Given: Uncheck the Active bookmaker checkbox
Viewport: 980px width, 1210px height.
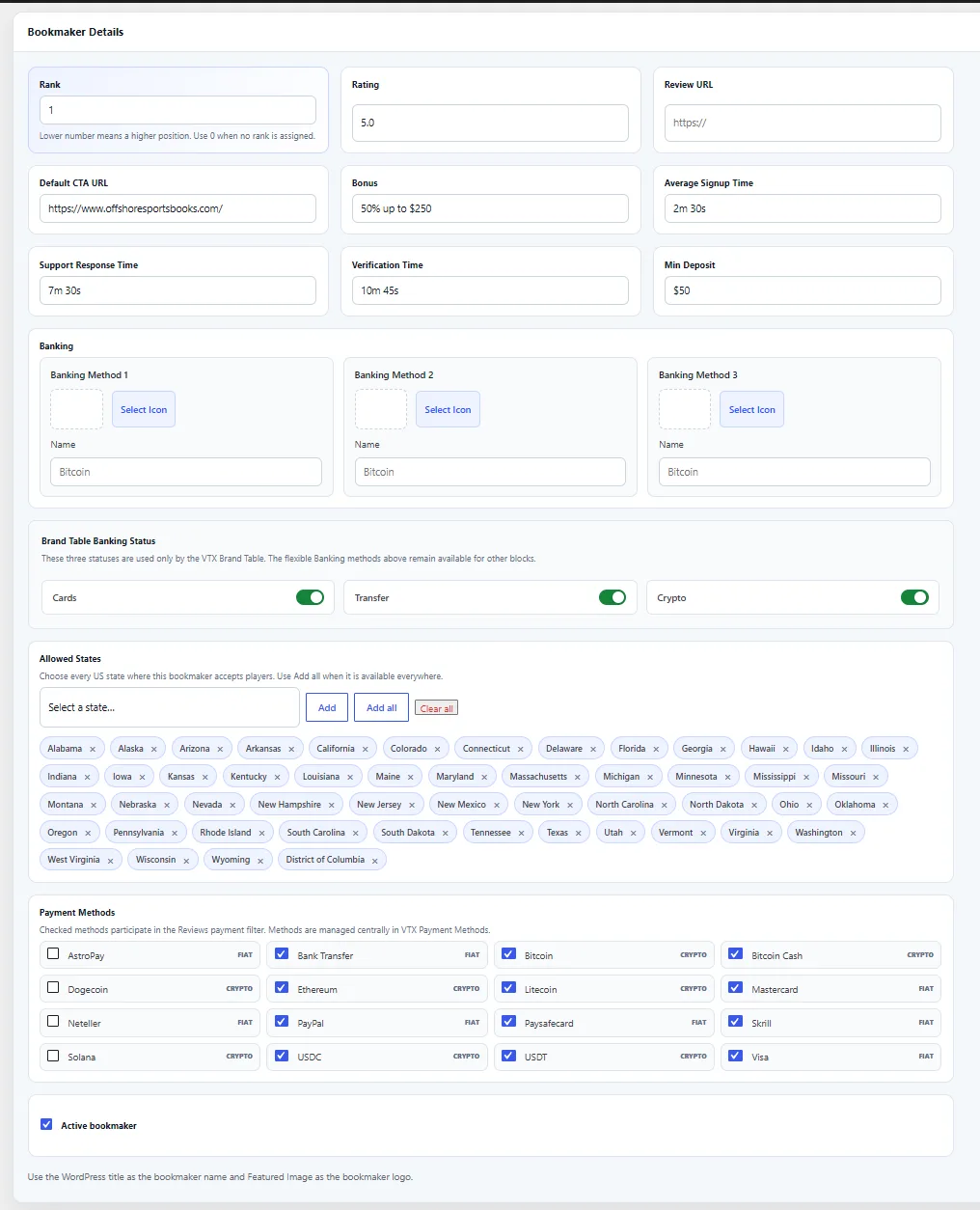Looking at the screenshot, I should [x=46, y=1125].
